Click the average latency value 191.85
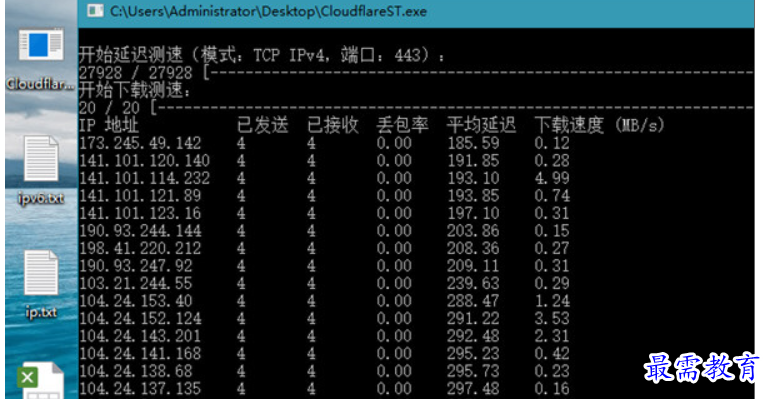This screenshot has height=399, width=768. pyautogui.click(x=473, y=161)
